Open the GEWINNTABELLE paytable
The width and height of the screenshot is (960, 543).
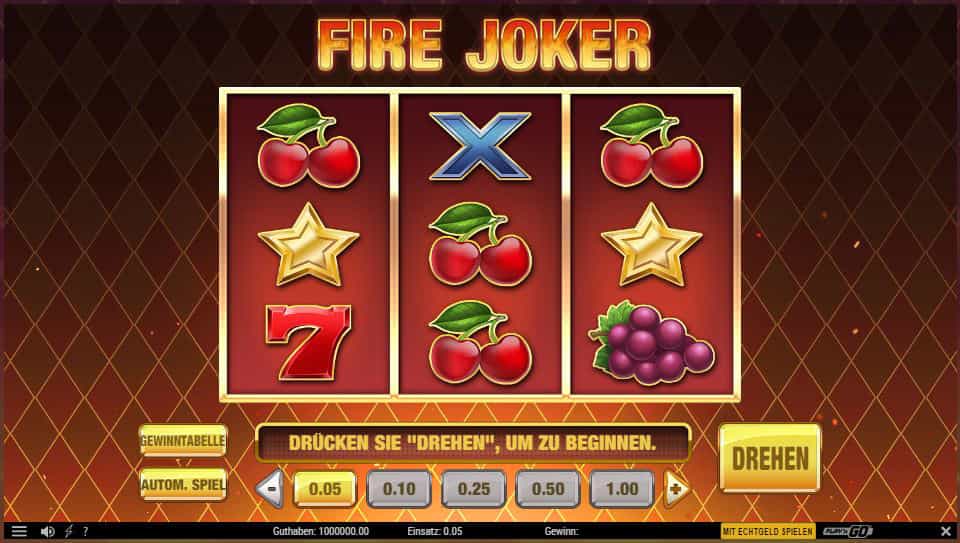click(x=183, y=440)
